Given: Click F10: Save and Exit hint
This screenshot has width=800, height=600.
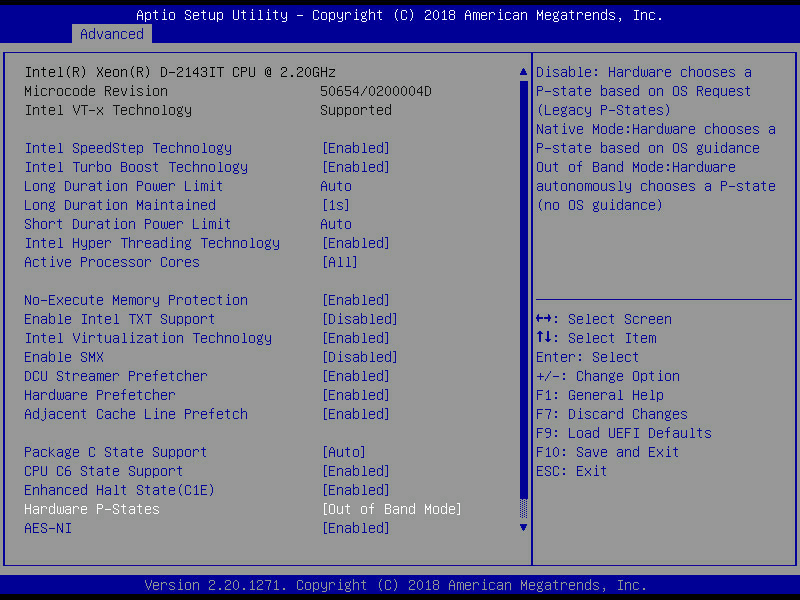Looking at the screenshot, I should tap(608, 452).
